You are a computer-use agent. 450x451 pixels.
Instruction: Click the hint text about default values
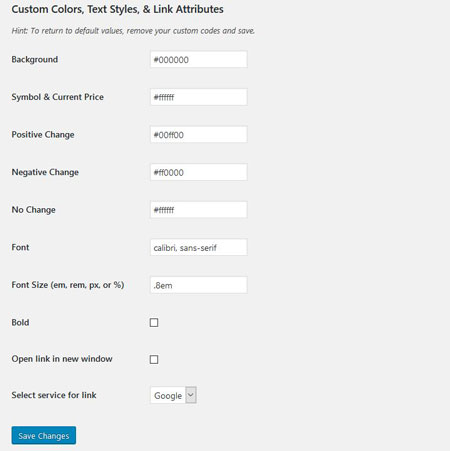pos(133,31)
